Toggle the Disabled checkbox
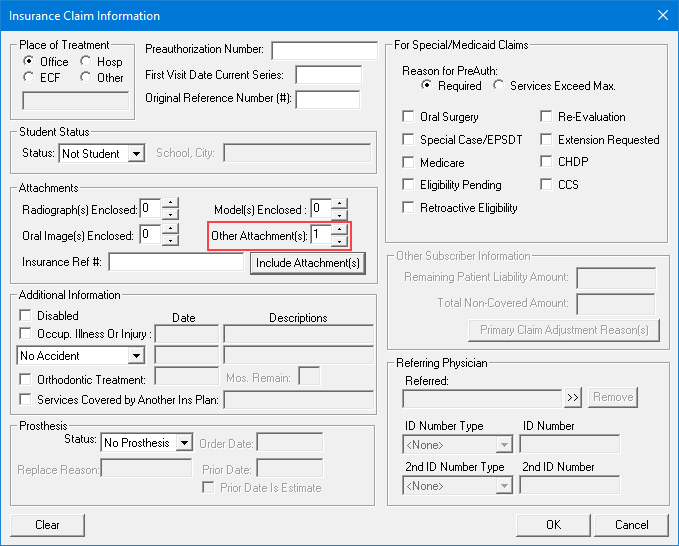The image size is (679, 546). (x=26, y=316)
